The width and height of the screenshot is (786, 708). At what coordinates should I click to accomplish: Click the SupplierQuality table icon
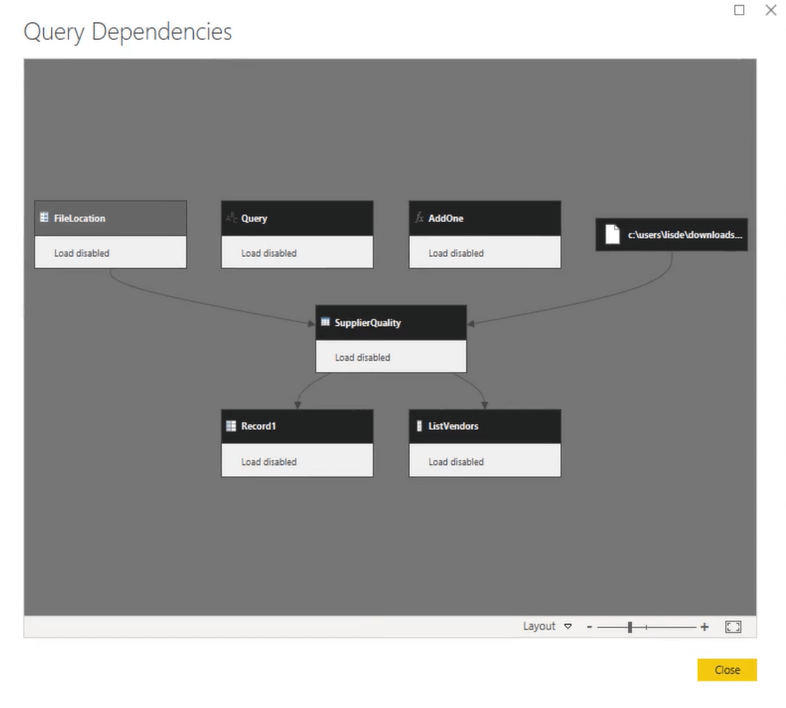click(325, 322)
